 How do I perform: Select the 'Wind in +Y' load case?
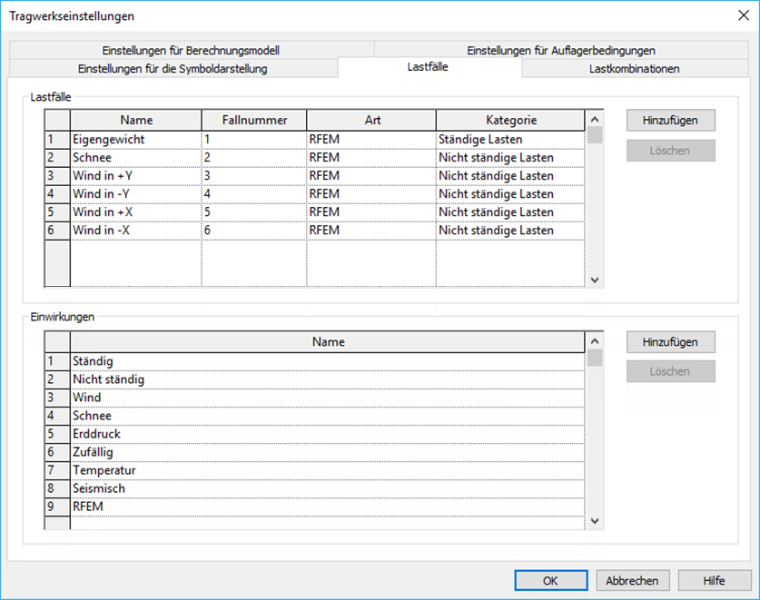[x=136, y=176]
